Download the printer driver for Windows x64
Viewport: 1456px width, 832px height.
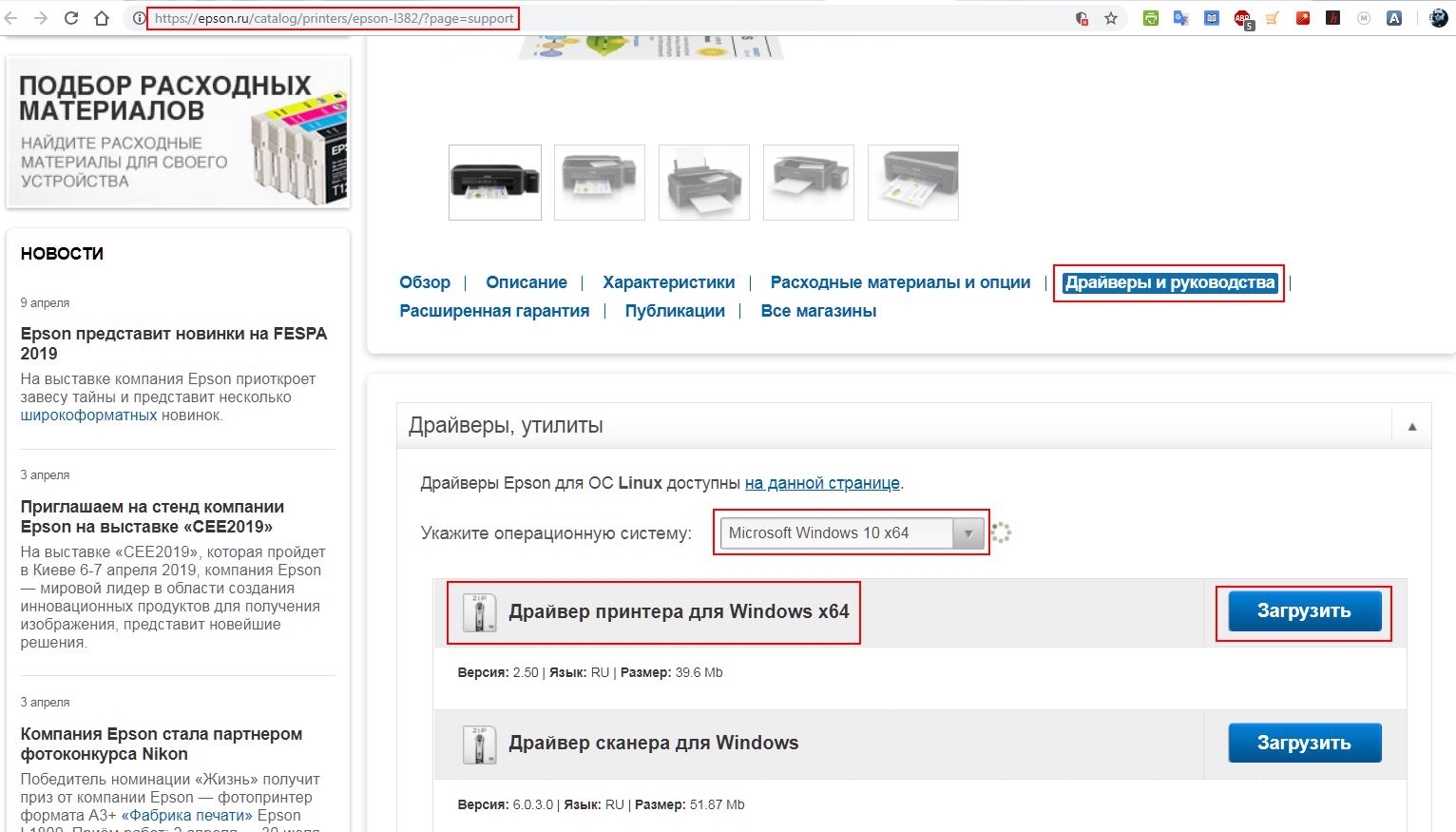[1304, 611]
